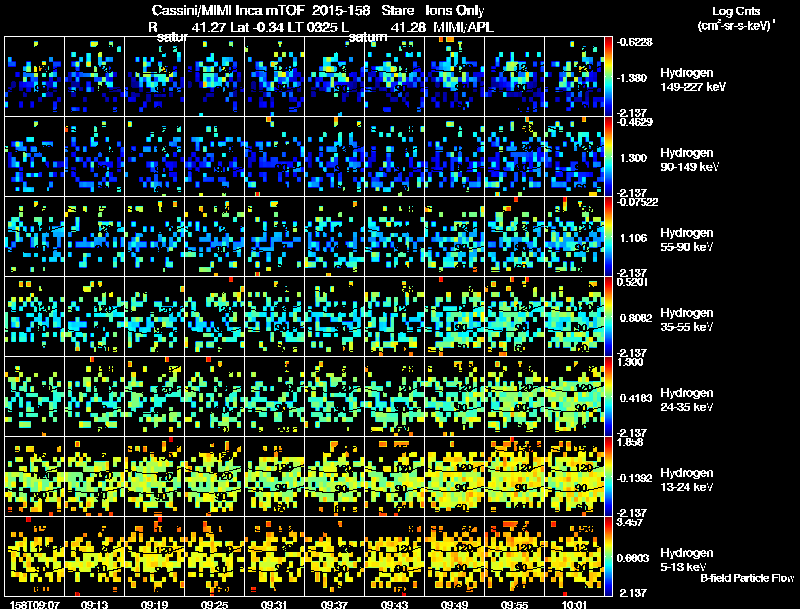Click the 09:55 time label
The width and height of the screenshot is (800, 609).
514,604
